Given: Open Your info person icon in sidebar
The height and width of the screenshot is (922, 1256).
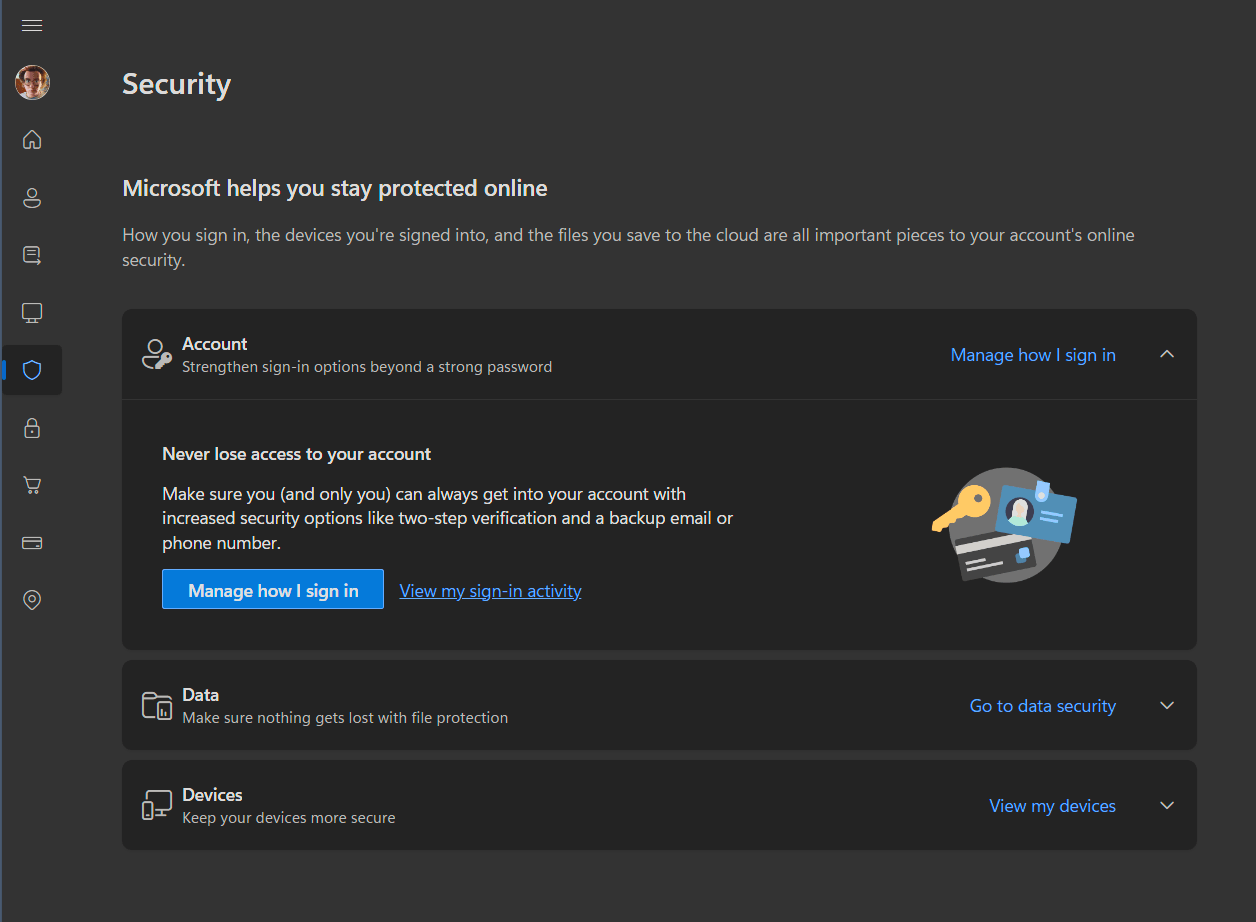Looking at the screenshot, I should coord(32,198).
